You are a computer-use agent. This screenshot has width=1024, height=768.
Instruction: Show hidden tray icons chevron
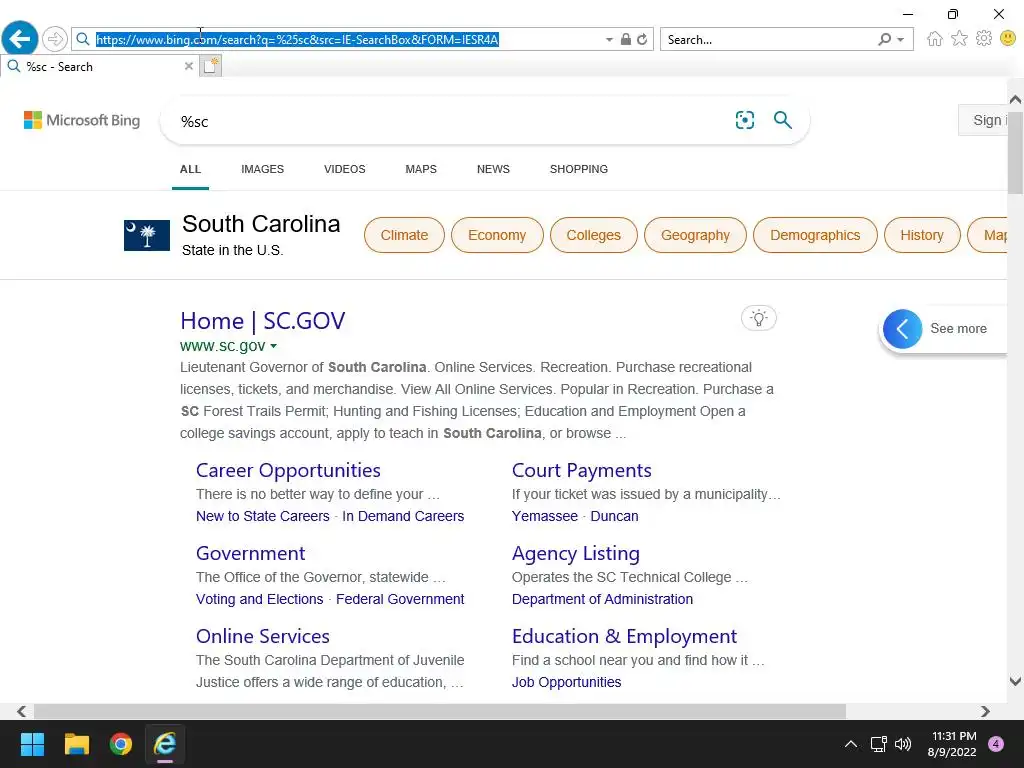pos(850,744)
